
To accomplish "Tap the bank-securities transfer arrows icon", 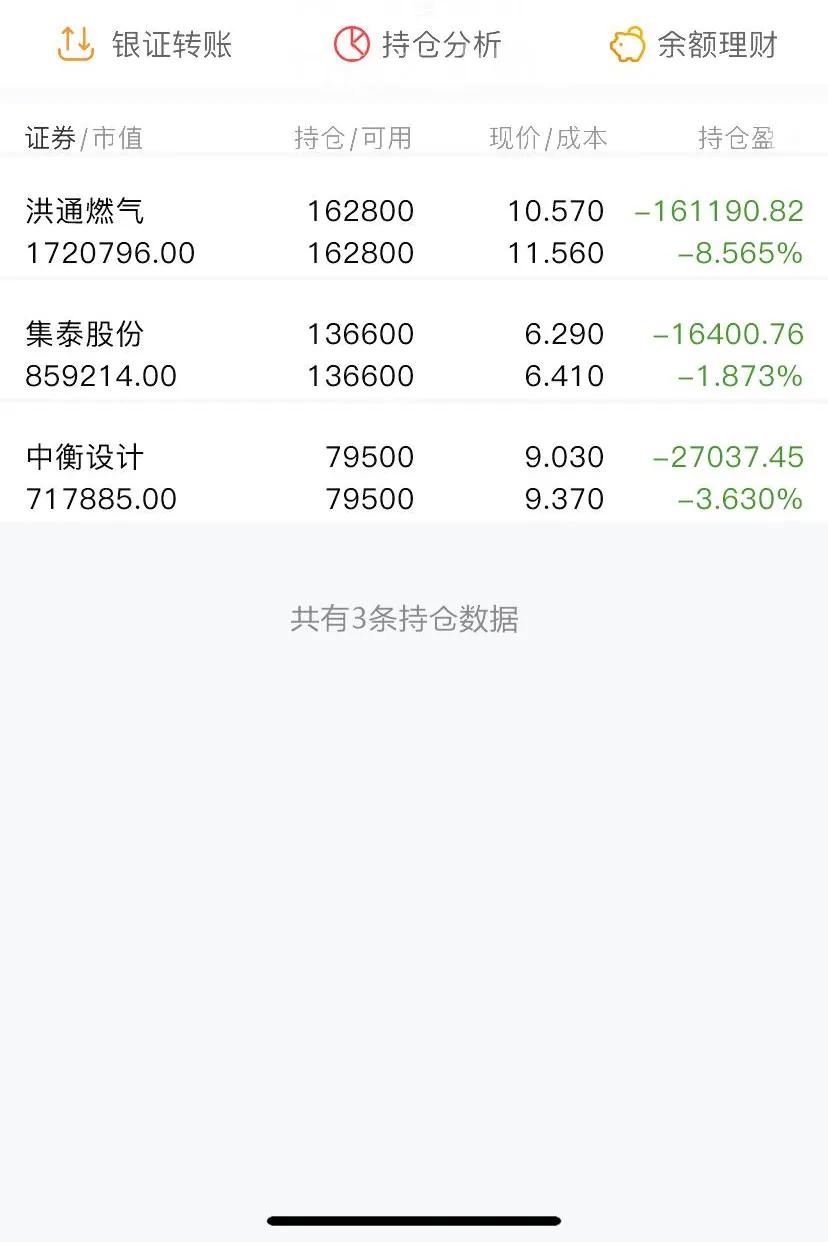I will (x=75, y=44).
